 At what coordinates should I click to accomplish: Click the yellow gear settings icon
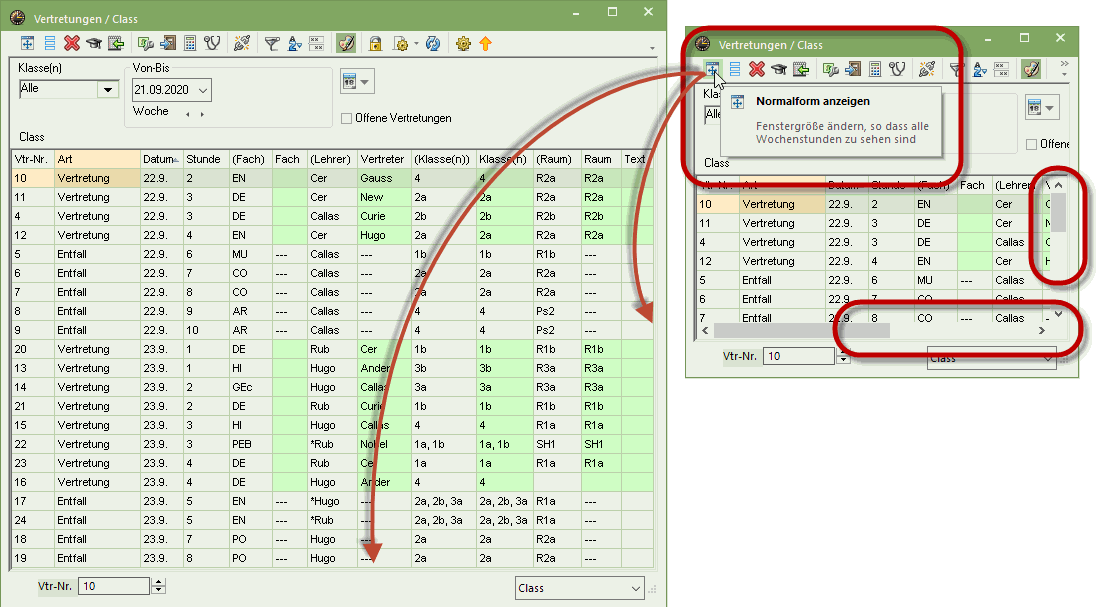click(x=463, y=43)
